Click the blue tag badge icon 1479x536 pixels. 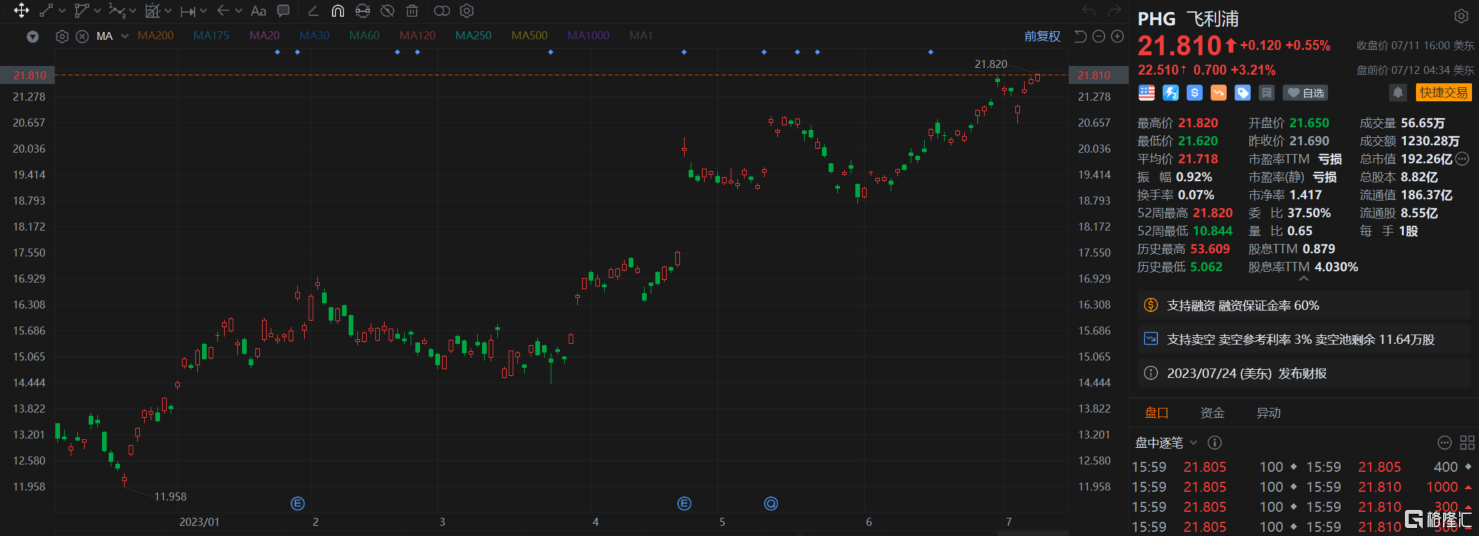(x=1242, y=92)
